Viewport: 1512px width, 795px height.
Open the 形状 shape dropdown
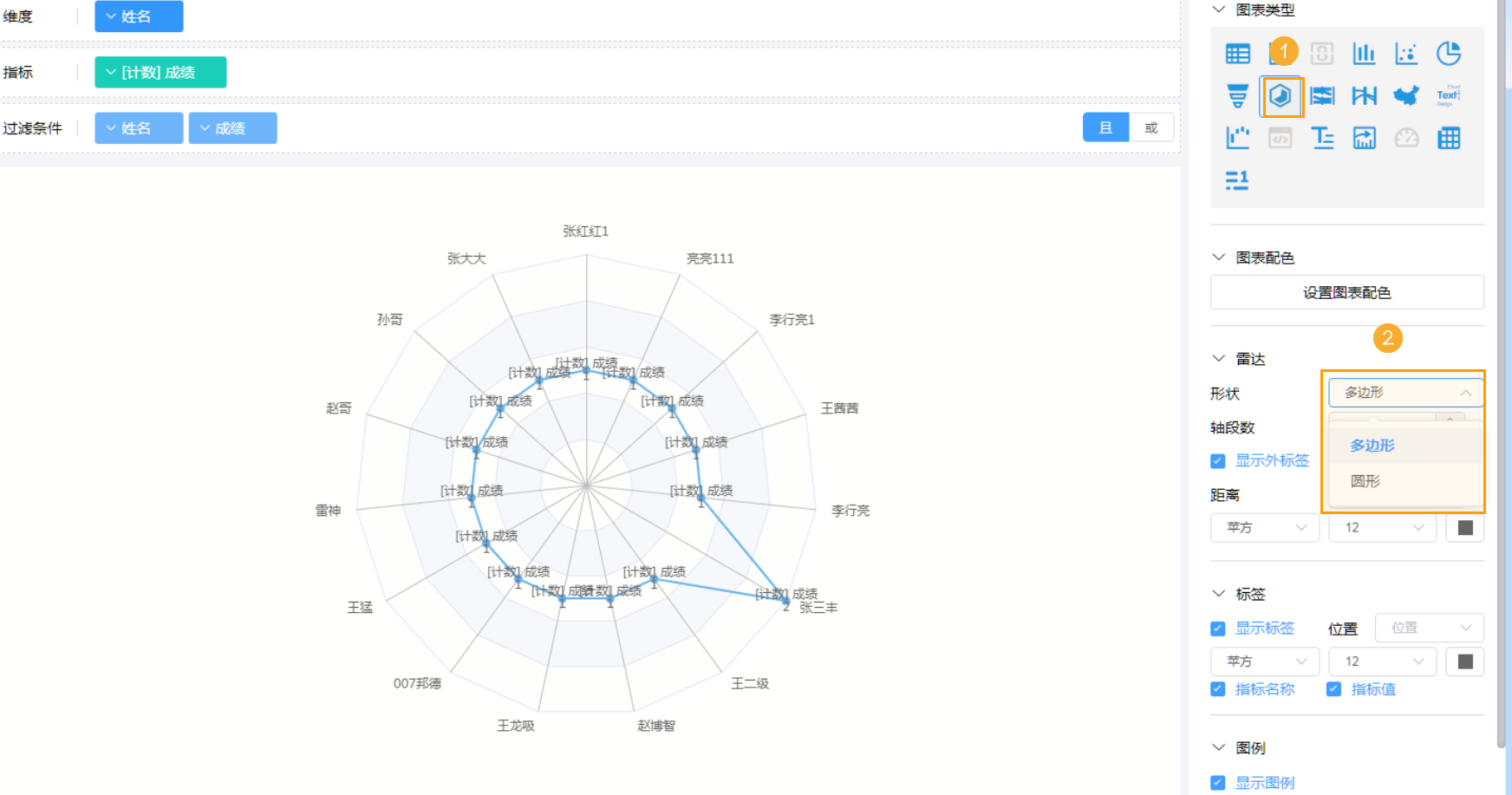coord(1404,393)
